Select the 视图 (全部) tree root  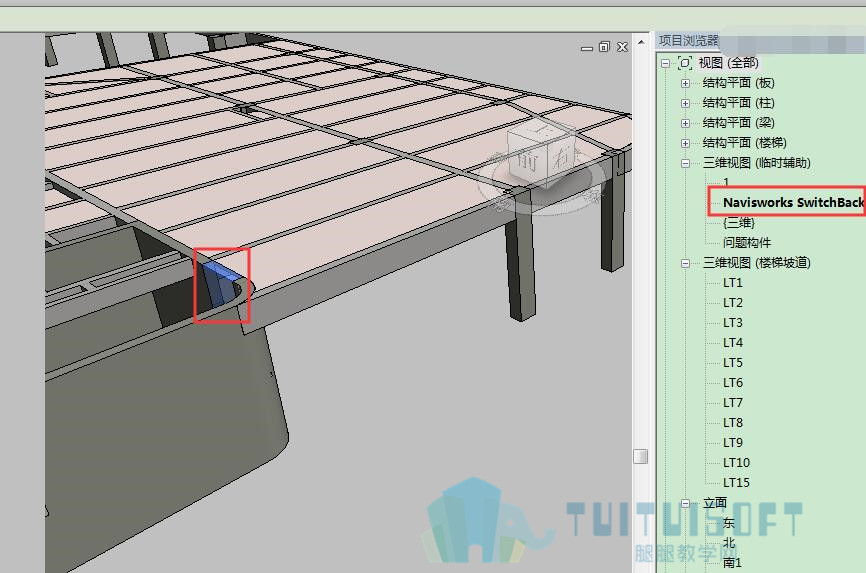pyautogui.click(x=728, y=63)
